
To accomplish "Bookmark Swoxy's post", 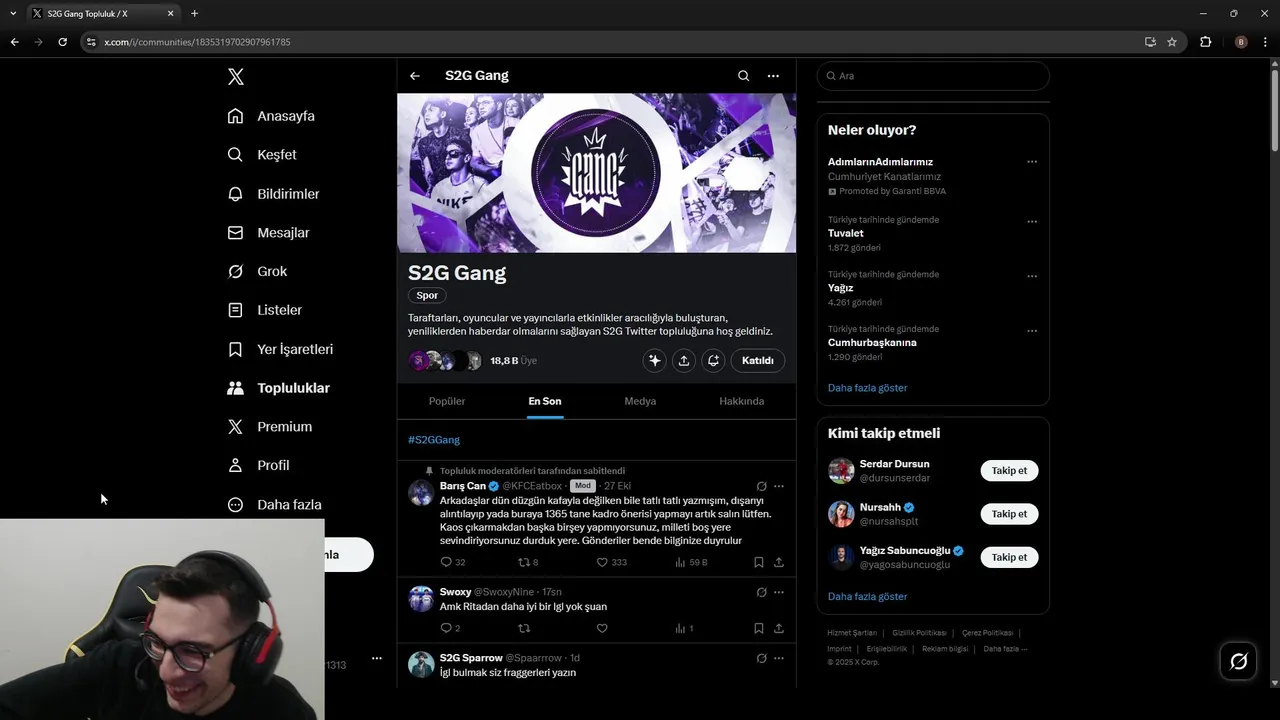I will (758, 628).
